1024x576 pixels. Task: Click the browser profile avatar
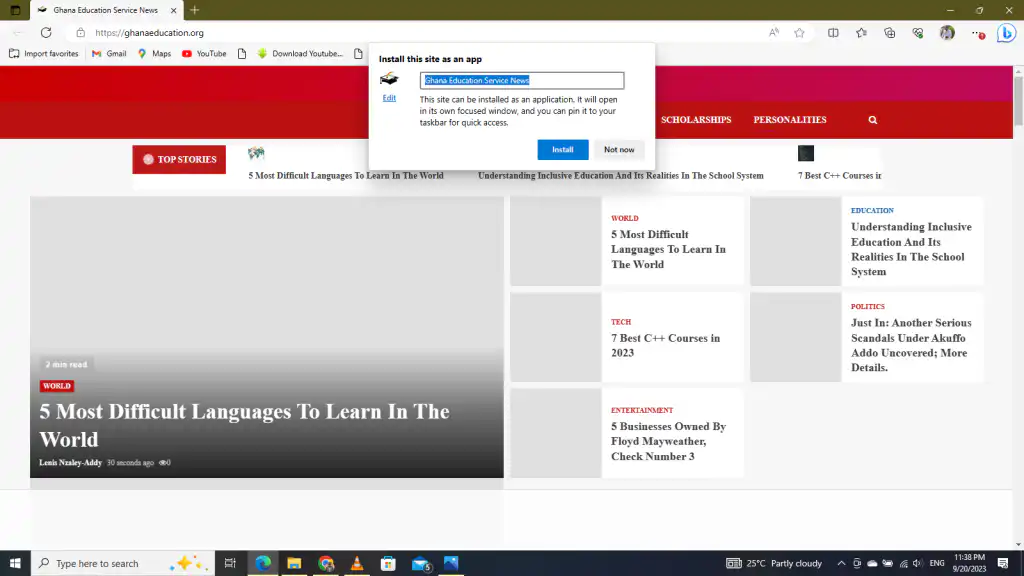(946, 33)
